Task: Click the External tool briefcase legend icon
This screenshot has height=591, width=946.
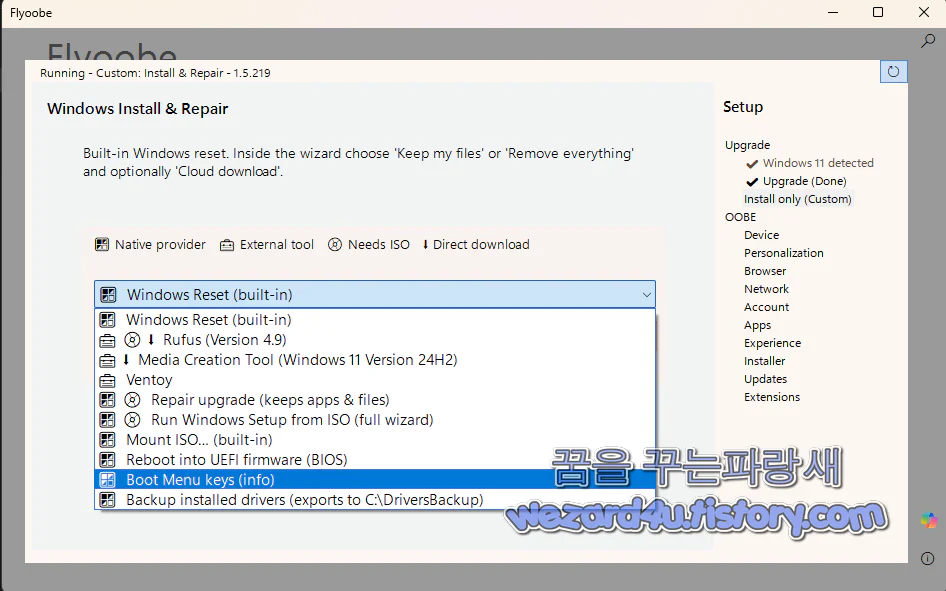Action: coord(227,245)
